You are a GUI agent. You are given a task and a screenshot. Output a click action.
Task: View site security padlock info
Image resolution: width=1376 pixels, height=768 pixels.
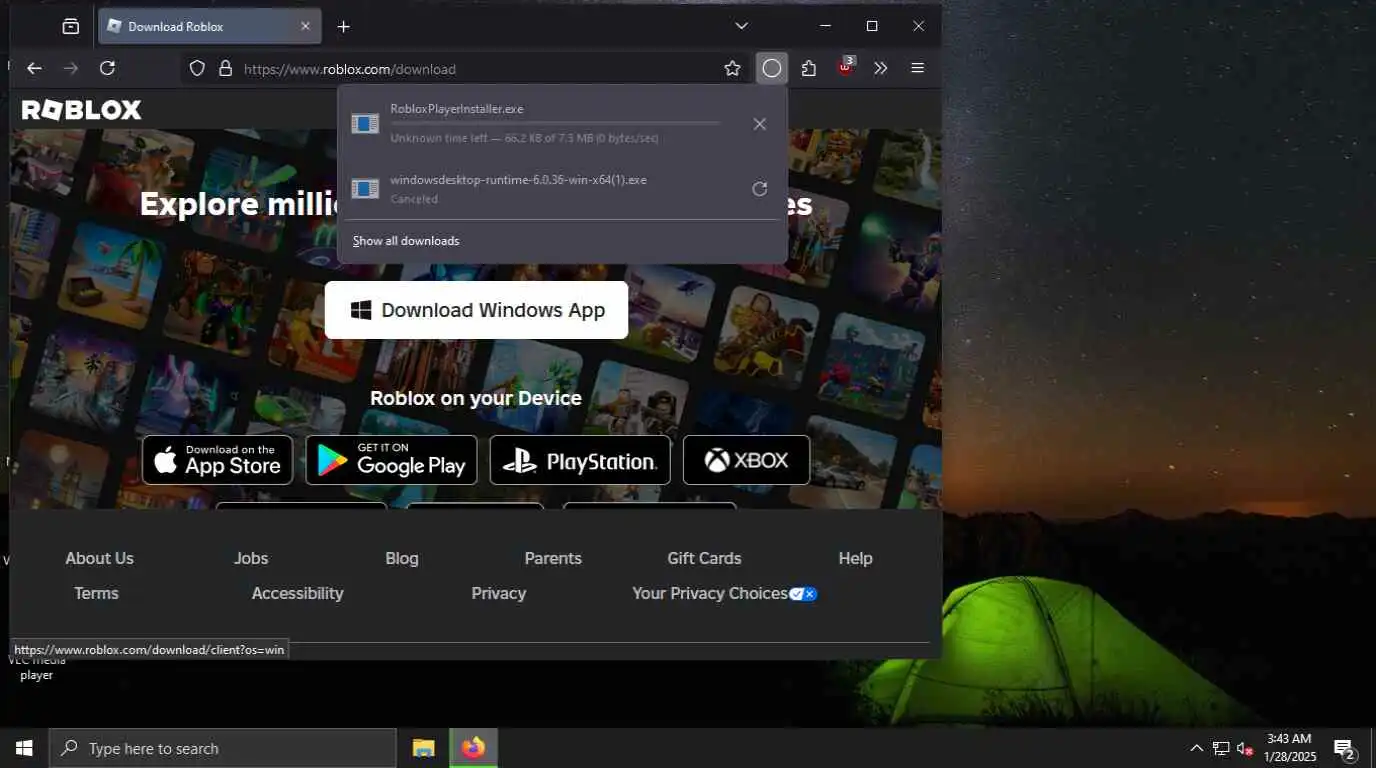coord(225,68)
